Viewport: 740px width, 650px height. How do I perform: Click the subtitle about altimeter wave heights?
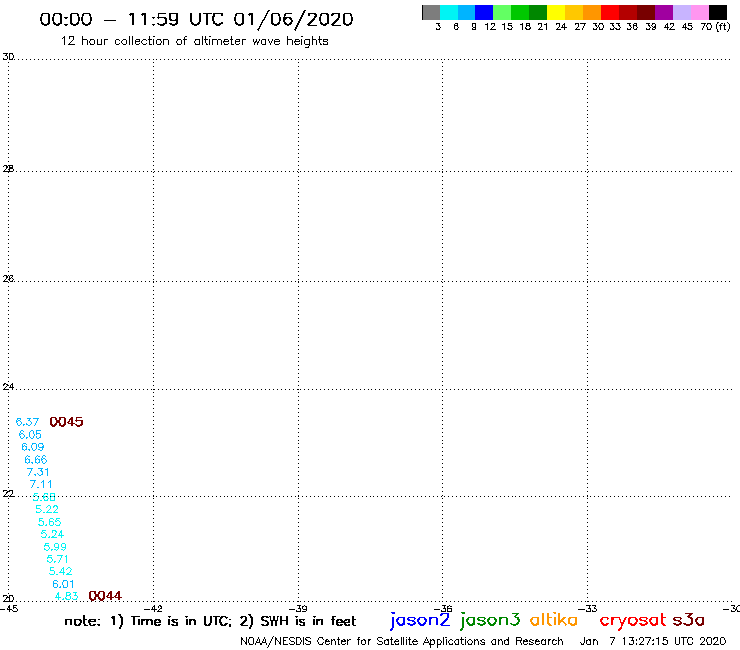click(194, 41)
